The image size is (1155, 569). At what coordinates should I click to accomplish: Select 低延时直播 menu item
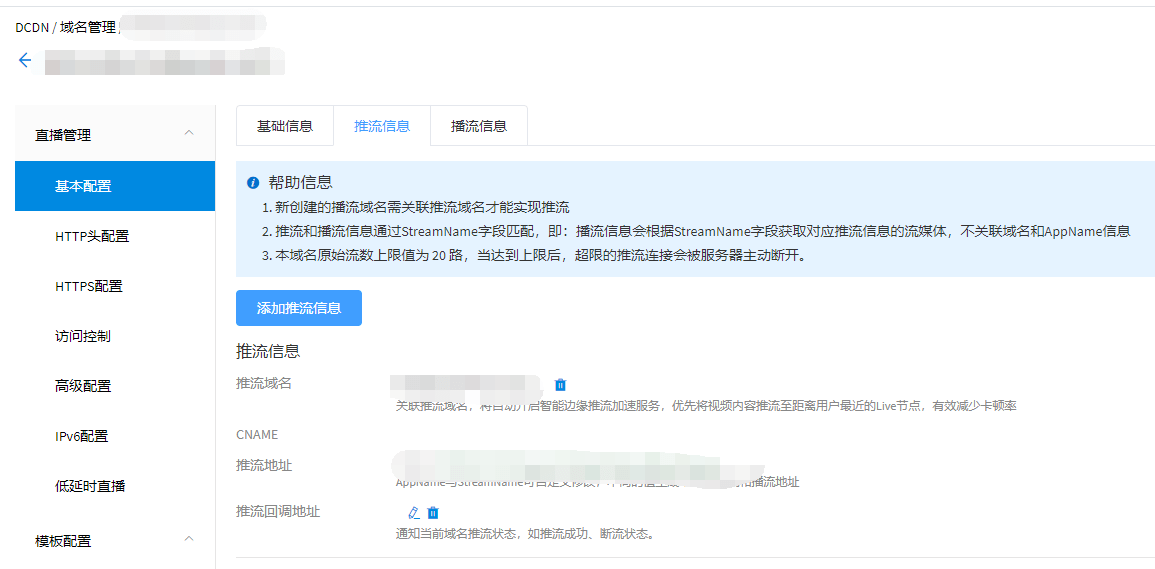pos(90,486)
